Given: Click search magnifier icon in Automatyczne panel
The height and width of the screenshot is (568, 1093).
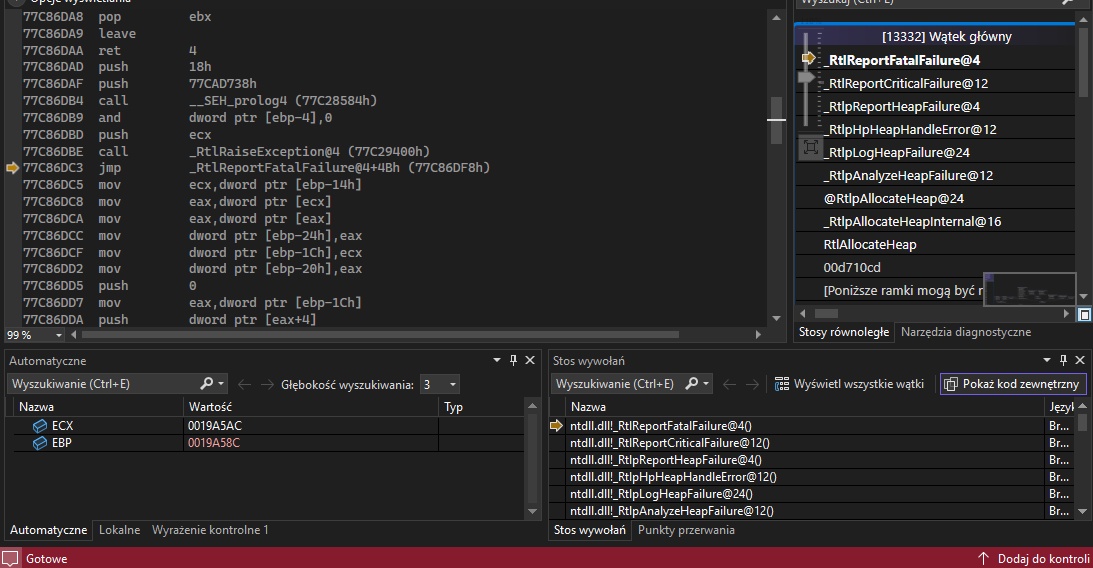Looking at the screenshot, I should (x=206, y=383).
